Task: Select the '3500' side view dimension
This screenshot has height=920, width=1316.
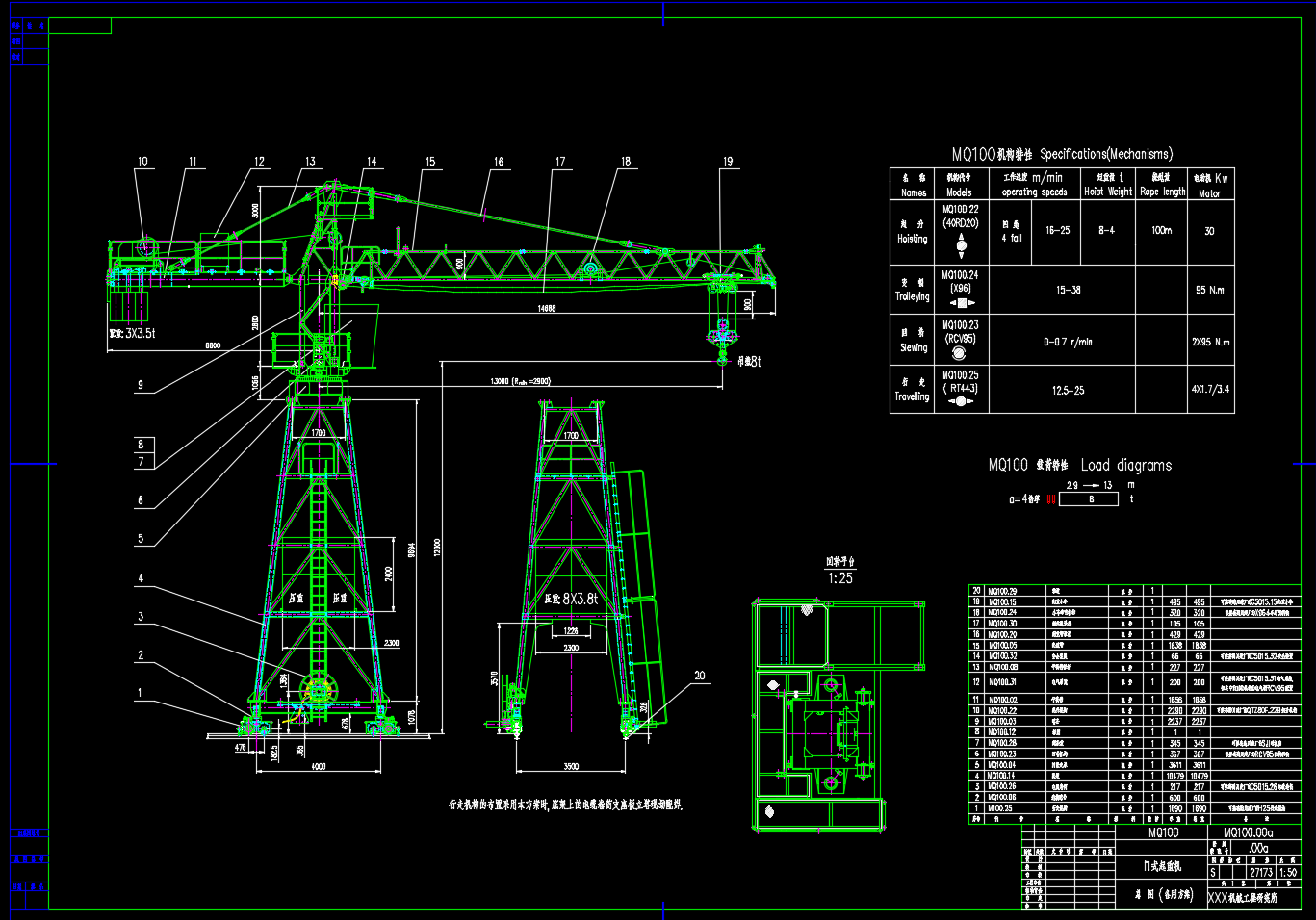Action: tap(571, 767)
